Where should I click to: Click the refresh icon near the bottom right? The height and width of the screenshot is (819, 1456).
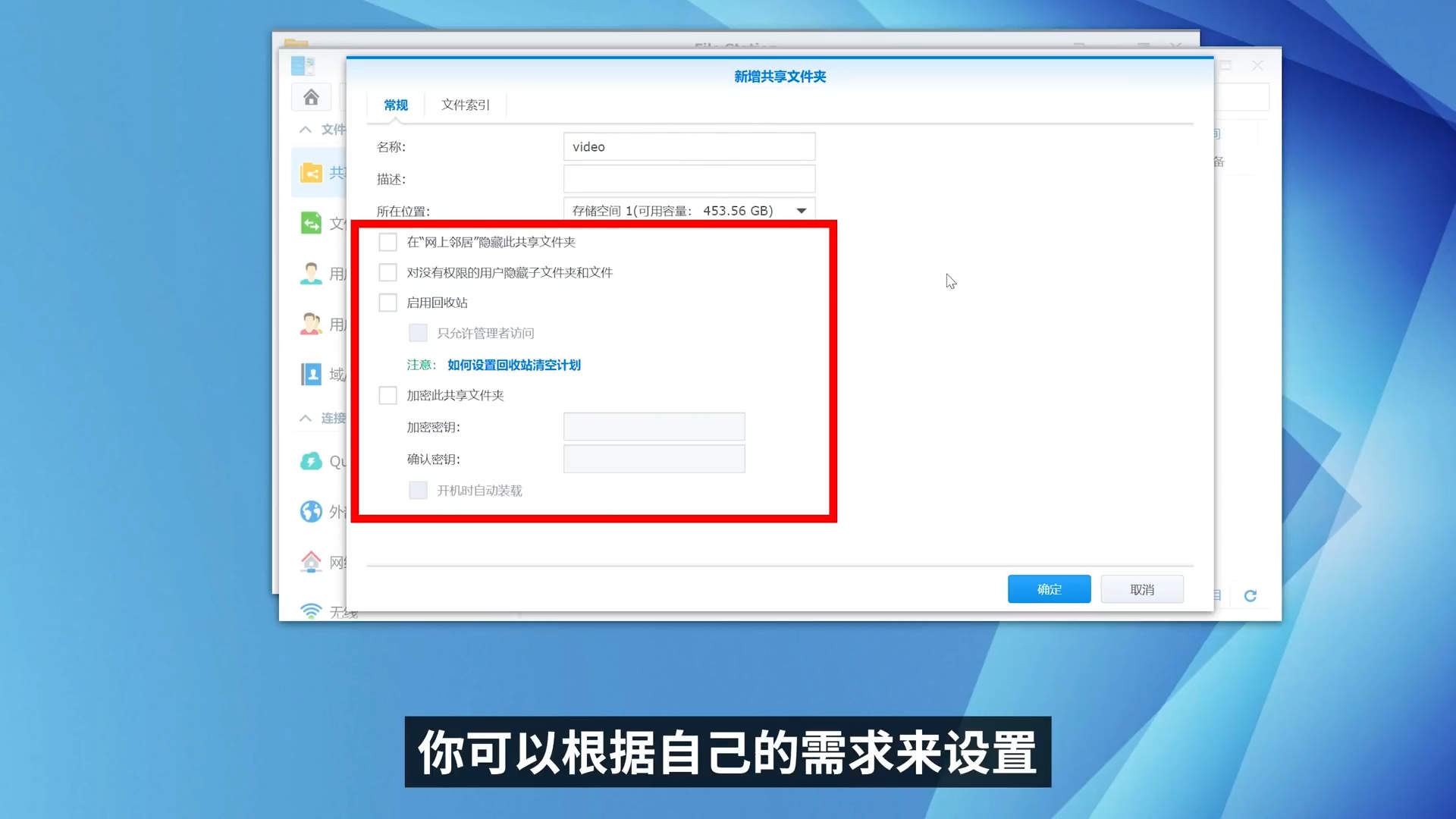[1249, 596]
